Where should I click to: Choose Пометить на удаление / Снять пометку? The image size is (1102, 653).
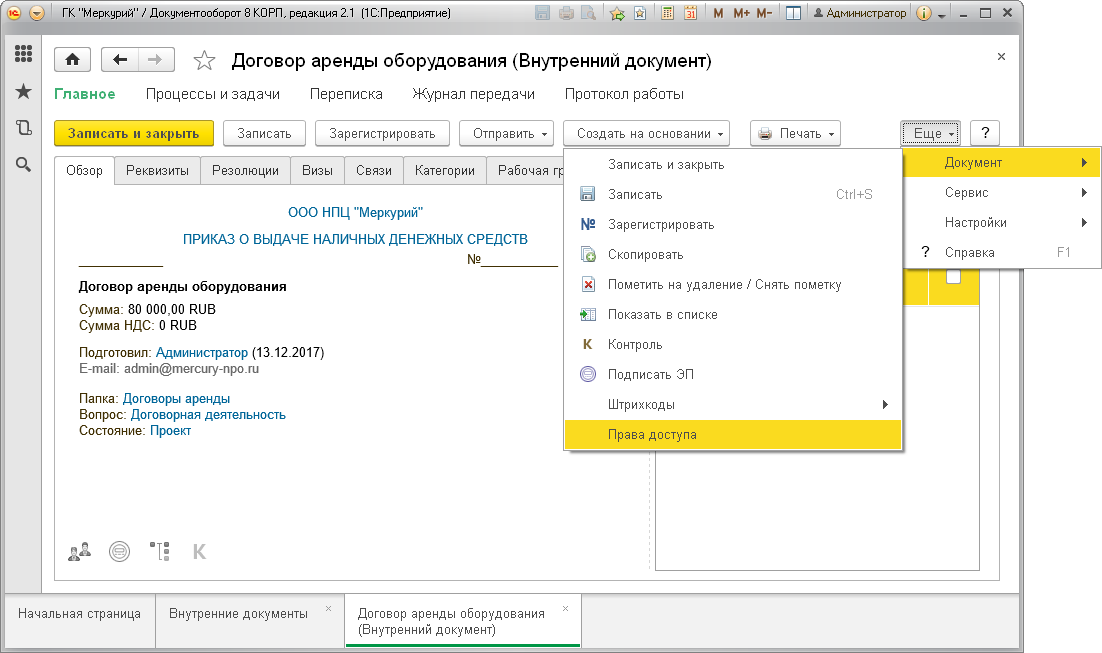pos(733,284)
